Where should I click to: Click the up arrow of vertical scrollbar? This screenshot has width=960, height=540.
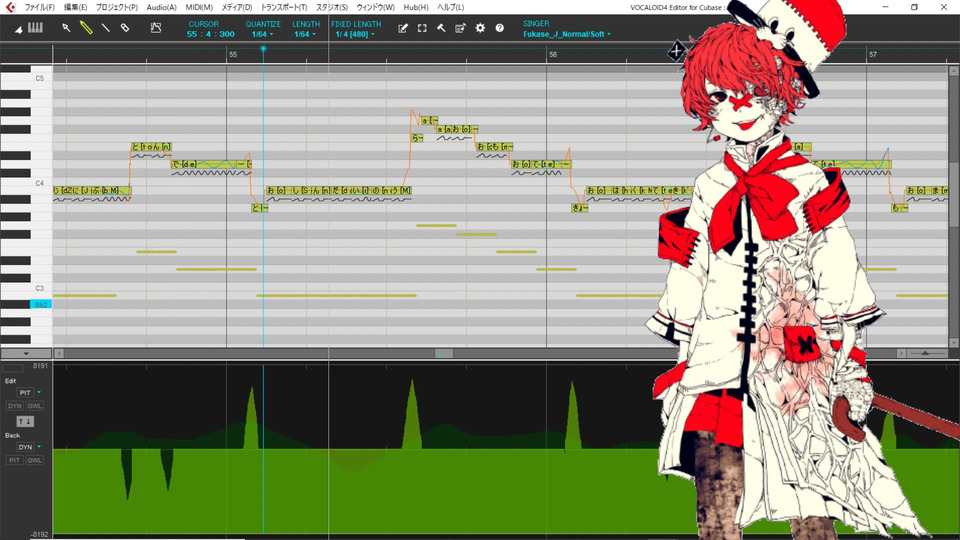[954, 71]
